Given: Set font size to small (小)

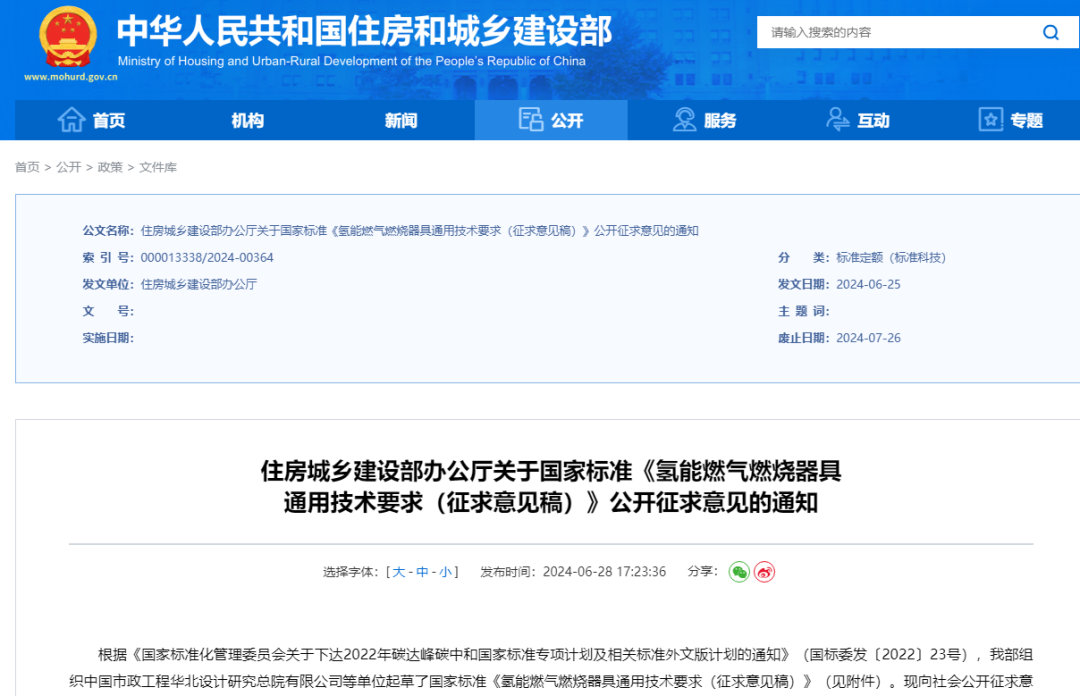Looking at the screenshot, I should coord(445,572).
